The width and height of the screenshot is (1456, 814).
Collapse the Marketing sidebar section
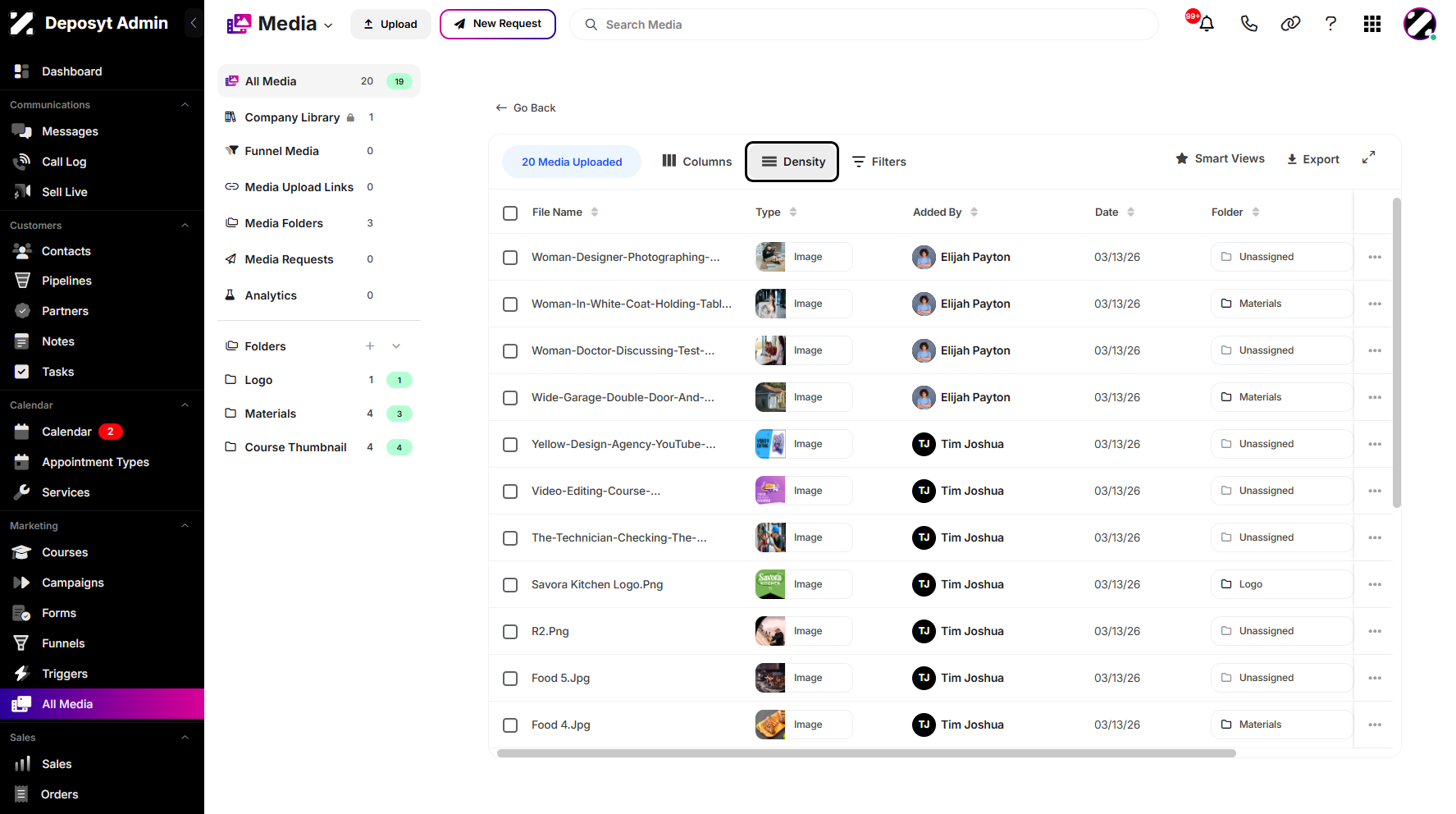tap(185, 526)
